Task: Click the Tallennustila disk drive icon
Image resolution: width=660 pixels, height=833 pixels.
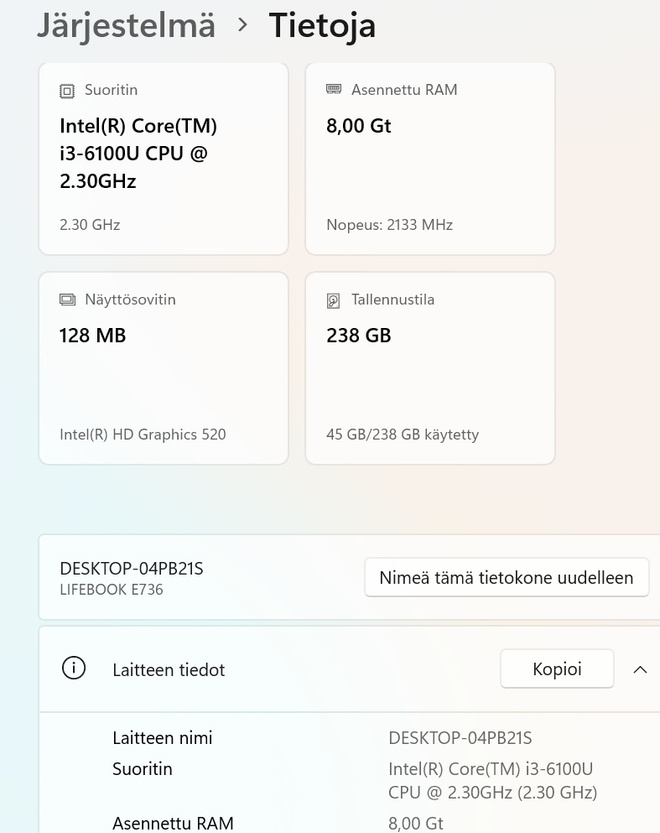Action: click(333, 301)
